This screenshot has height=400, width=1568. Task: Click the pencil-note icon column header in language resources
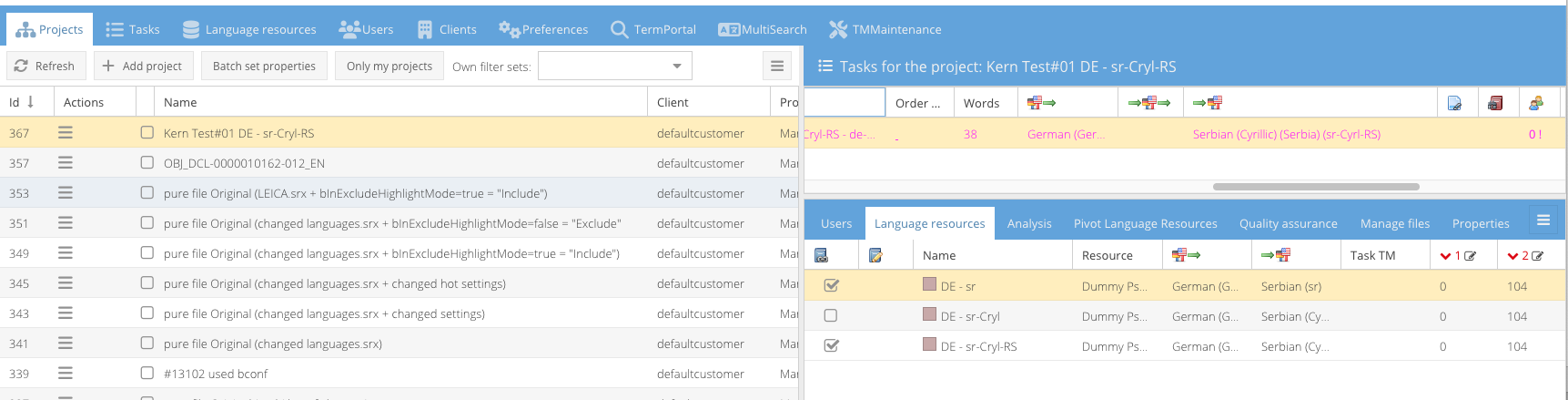[875, 255]
